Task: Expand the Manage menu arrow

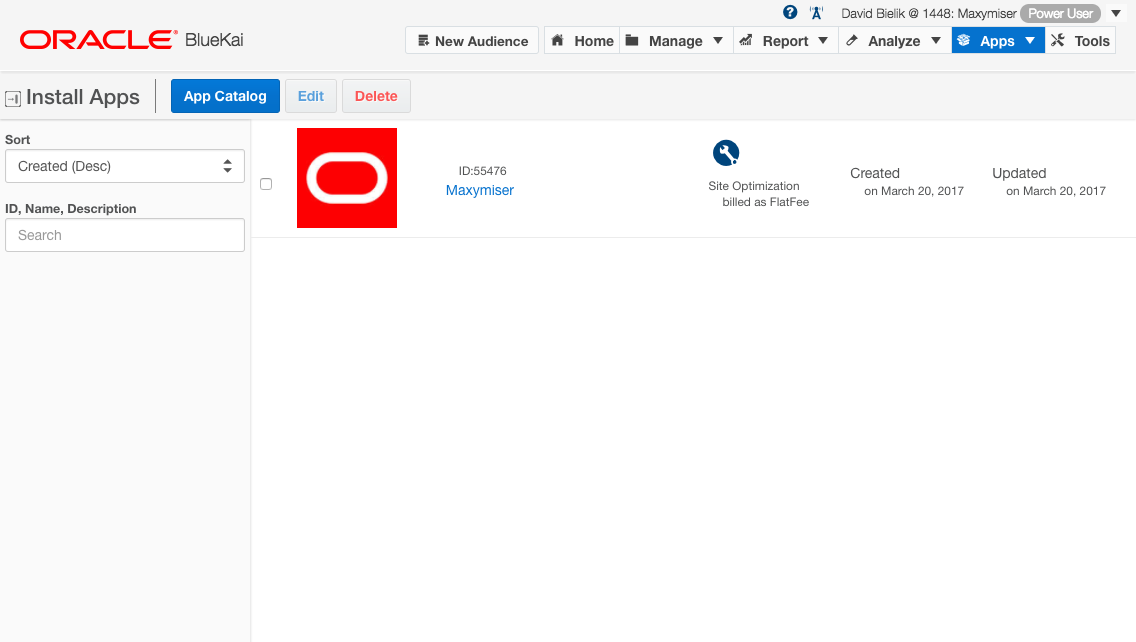Action: [718, 41]
